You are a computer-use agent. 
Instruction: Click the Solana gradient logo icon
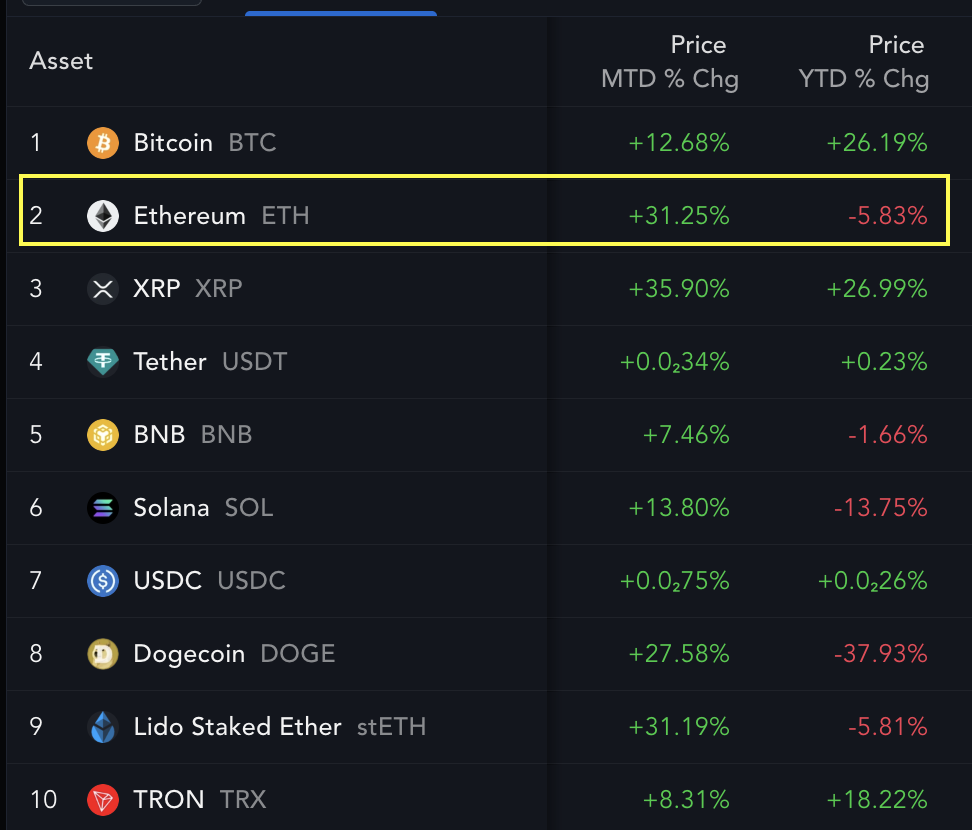point(101,507)
